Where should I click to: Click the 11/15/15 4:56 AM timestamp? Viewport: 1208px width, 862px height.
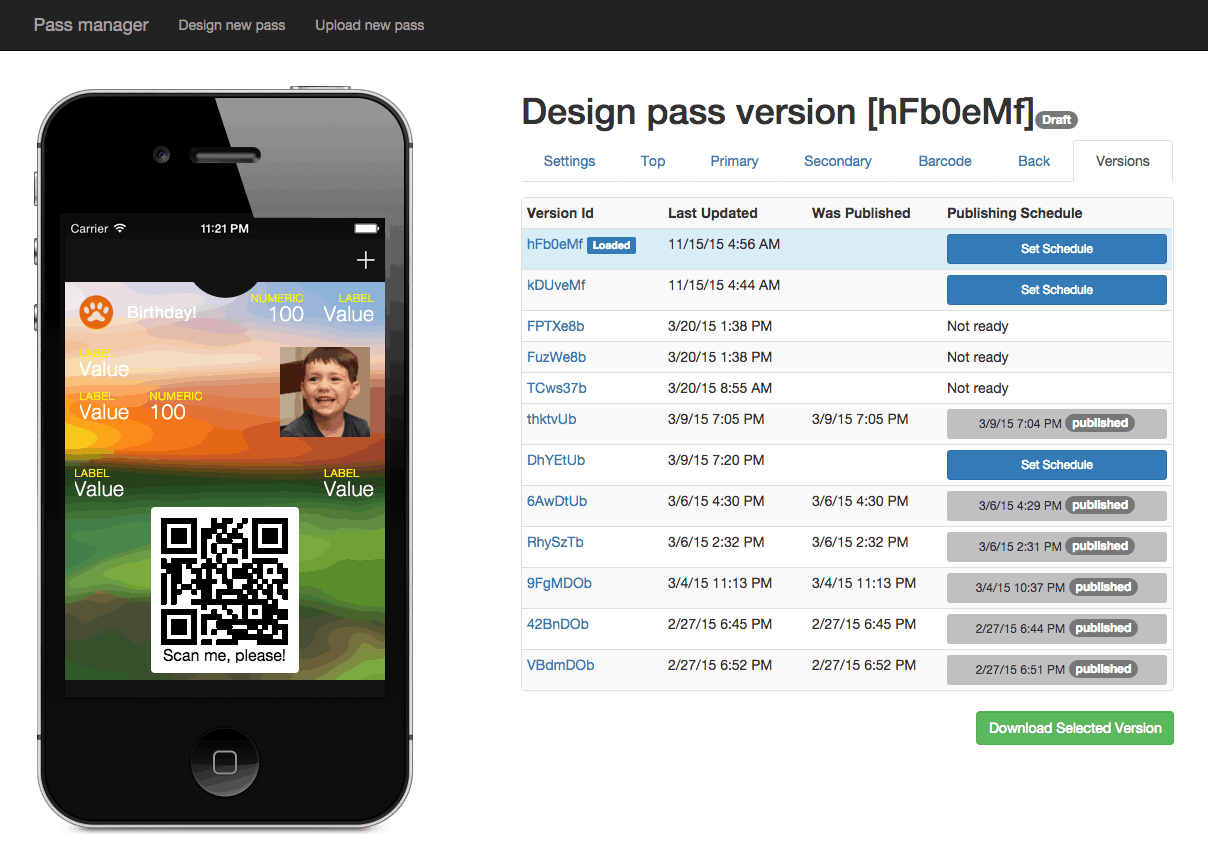(724, 244)
